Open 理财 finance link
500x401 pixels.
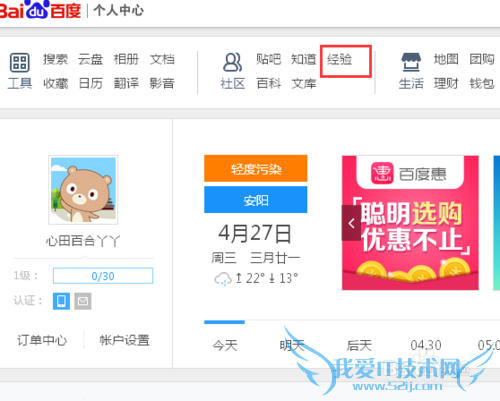pos(446,83)
